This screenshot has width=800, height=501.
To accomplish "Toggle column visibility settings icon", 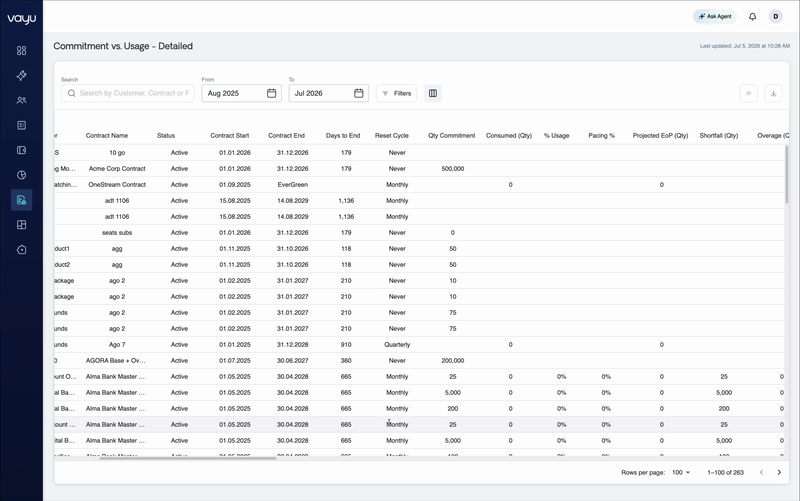I will pyautogui.click(x=433, y=93).
